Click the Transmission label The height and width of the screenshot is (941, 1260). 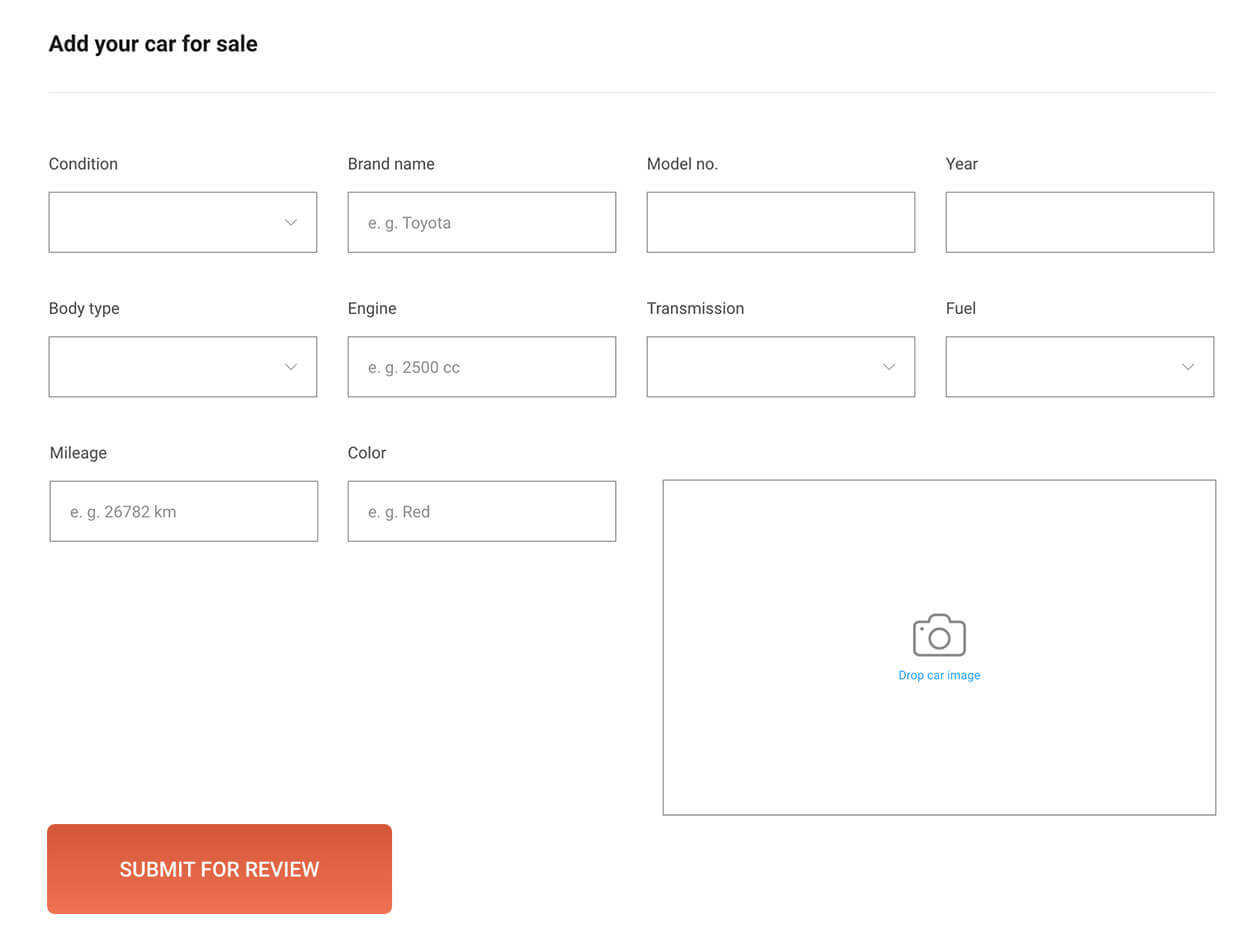click(x=695, y=308)
